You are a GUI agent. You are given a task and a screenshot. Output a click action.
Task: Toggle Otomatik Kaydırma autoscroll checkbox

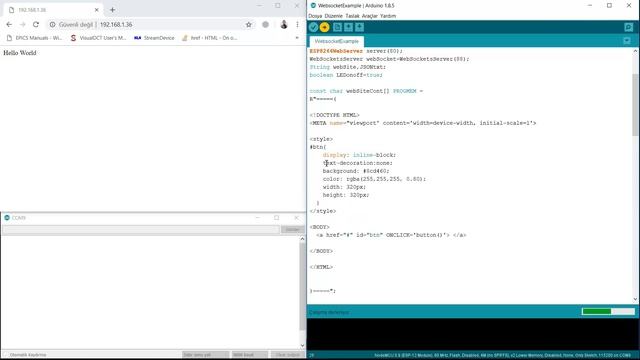(x=5, y=355)
